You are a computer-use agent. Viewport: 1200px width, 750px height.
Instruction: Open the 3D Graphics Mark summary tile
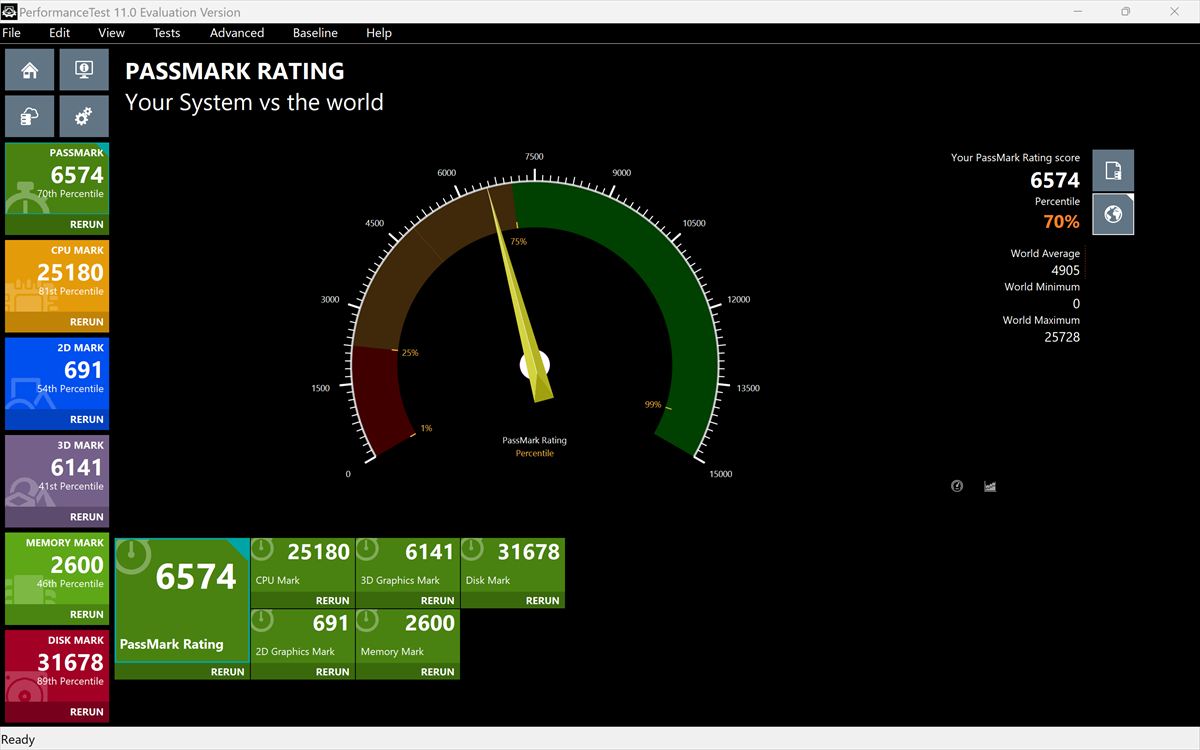tap(407, 565)
